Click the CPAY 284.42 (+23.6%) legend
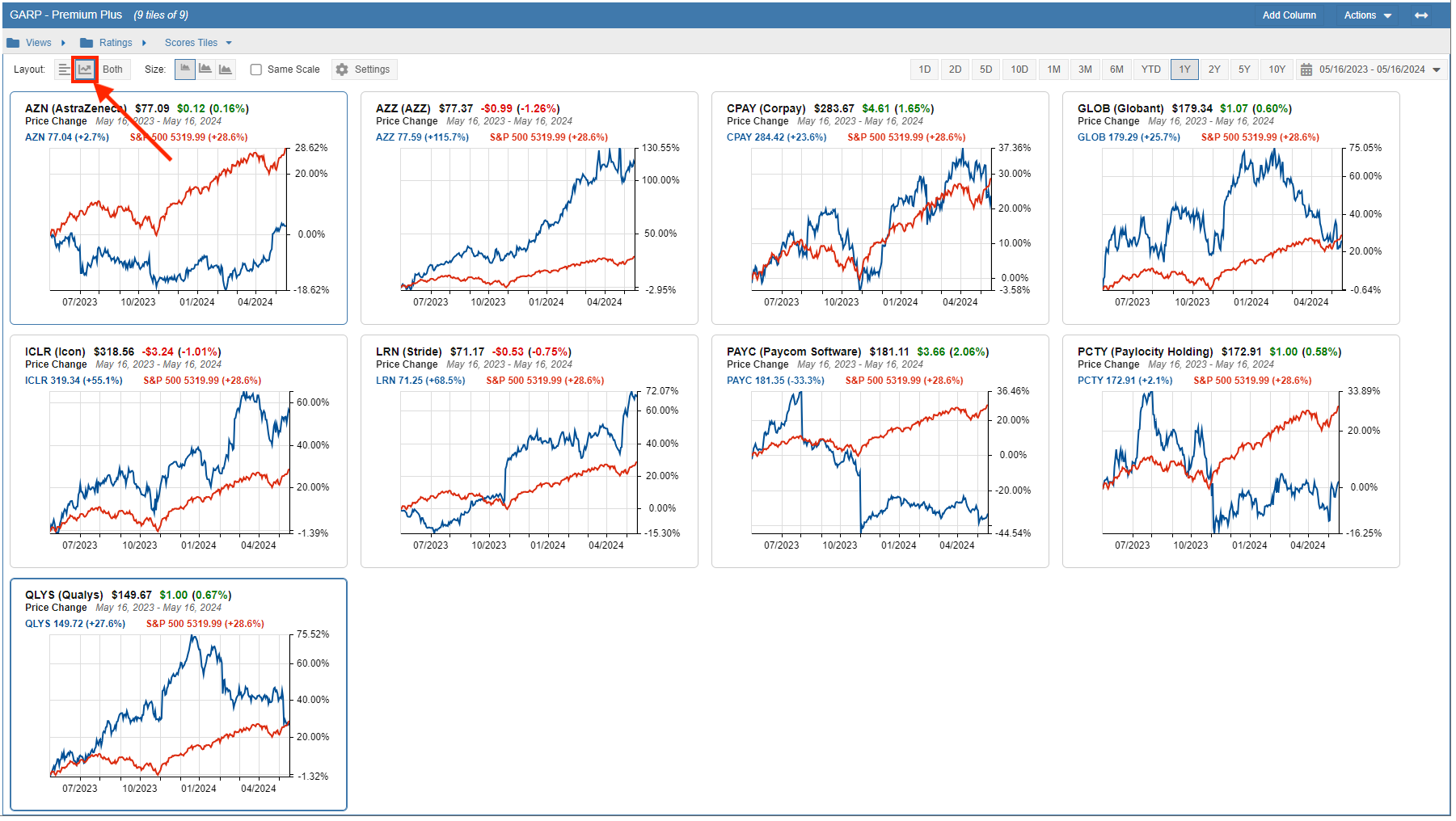Screen dimensions: 1456x821 tap(776, 137)
